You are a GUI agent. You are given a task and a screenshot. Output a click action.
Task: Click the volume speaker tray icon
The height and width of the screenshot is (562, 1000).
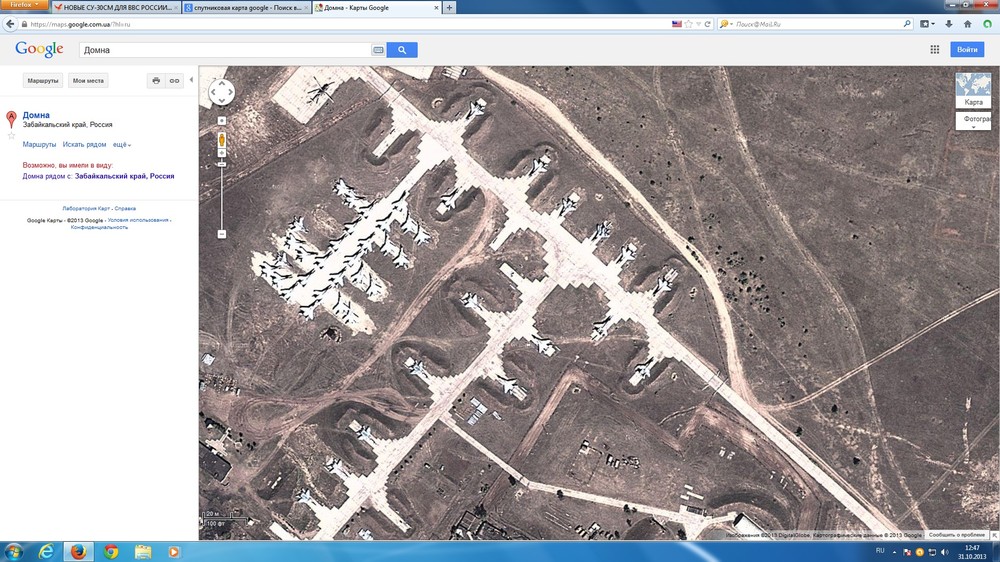click(x=945, y=552)
